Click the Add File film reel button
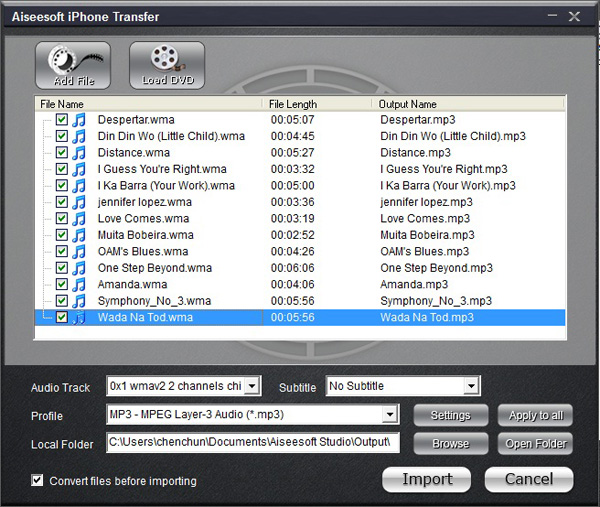Image resolution: width=600 pixels, height=507 pixels. coord(73,65)
